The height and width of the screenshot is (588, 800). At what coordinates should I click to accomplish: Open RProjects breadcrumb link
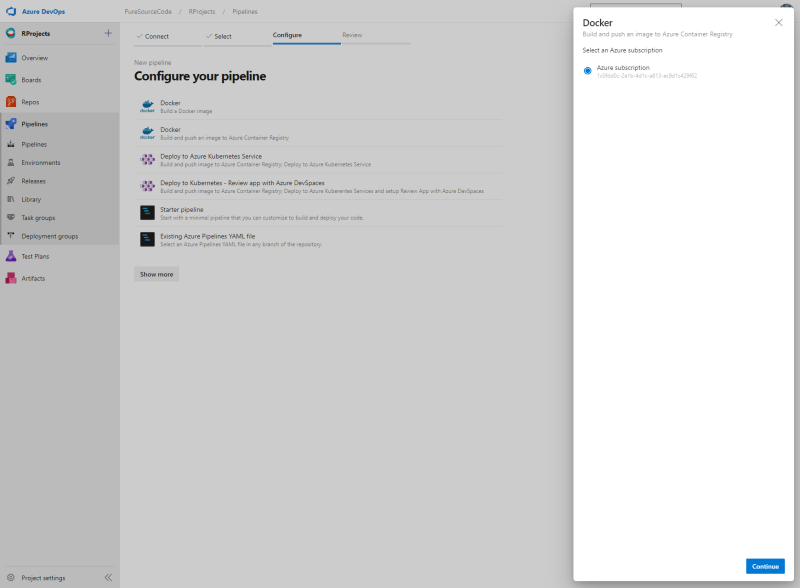pyautogui.click(x=202, y=11)
